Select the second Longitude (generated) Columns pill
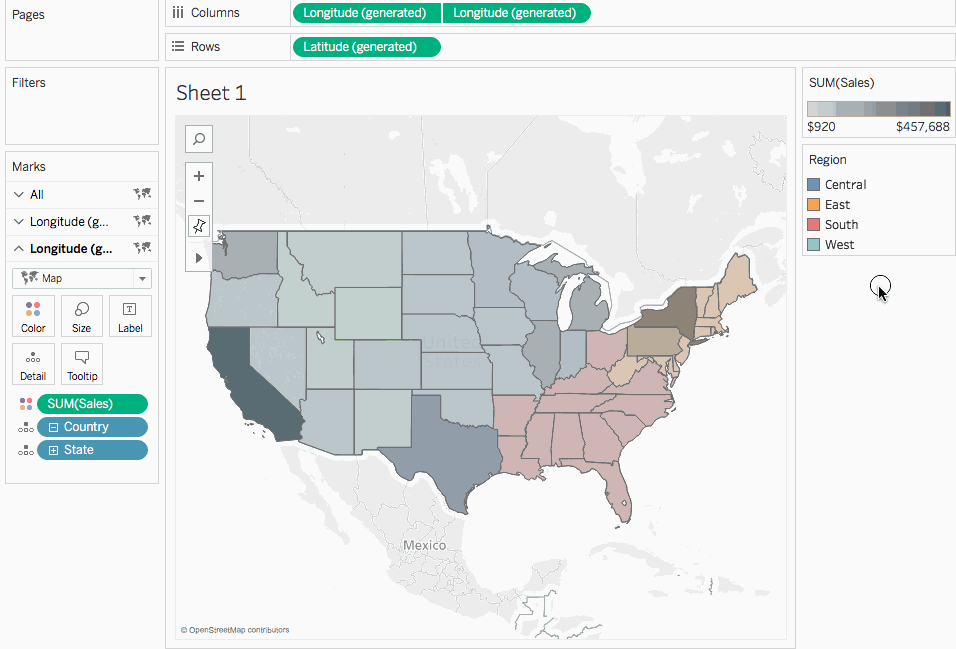The width and height of the screenshot is (956, 649). pos(516,13)
